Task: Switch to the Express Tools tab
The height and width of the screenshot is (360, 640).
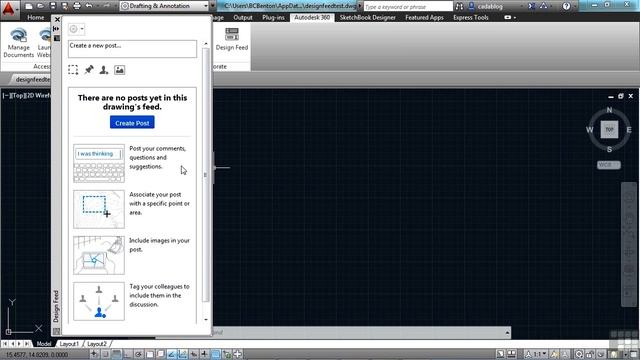Action: [471, 18]
